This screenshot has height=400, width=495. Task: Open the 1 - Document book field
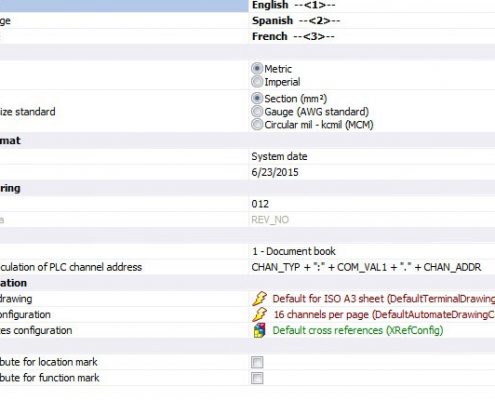pos(372,251)
